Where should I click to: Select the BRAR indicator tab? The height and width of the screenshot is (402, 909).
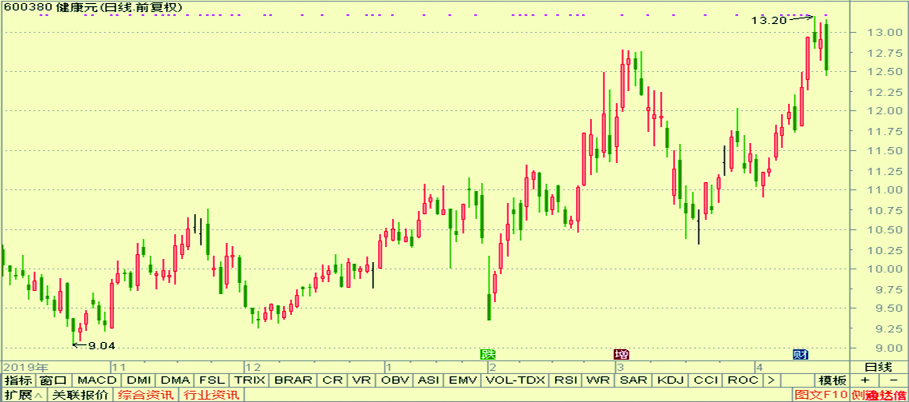click(x=294, y=381)
